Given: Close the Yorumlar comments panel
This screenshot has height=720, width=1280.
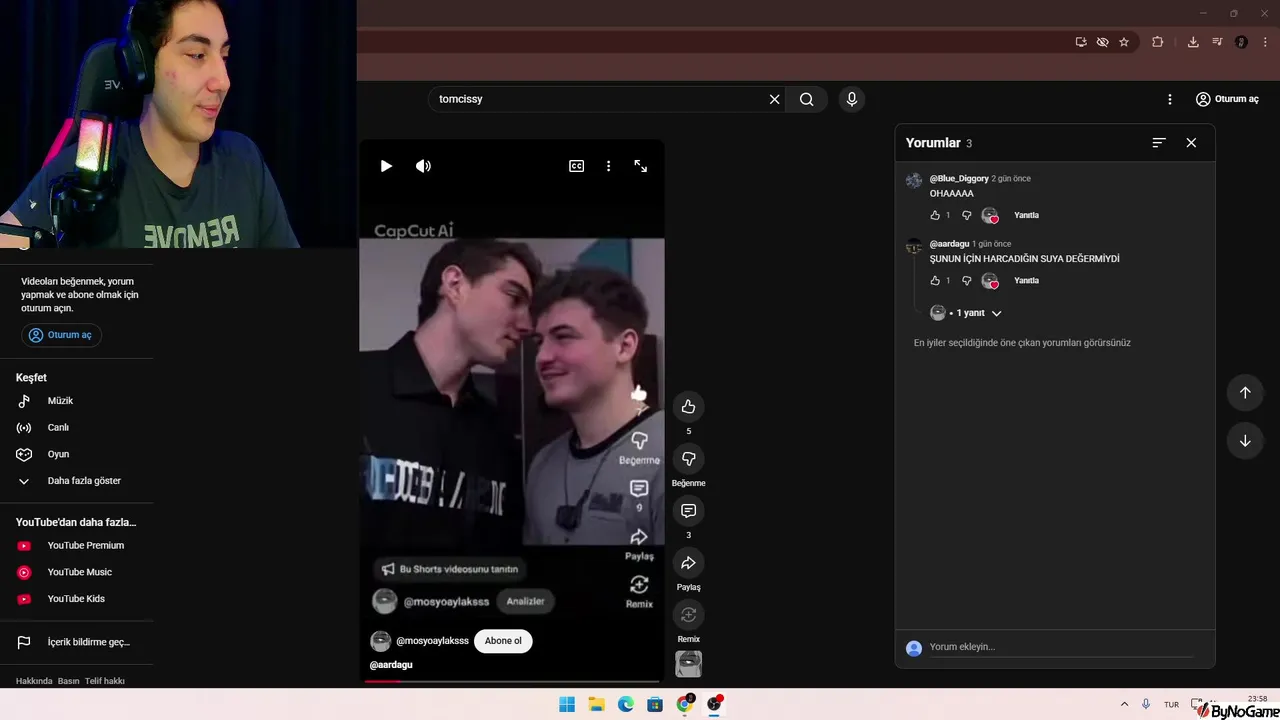Looking at the screenshot, I should [1191, 143].
